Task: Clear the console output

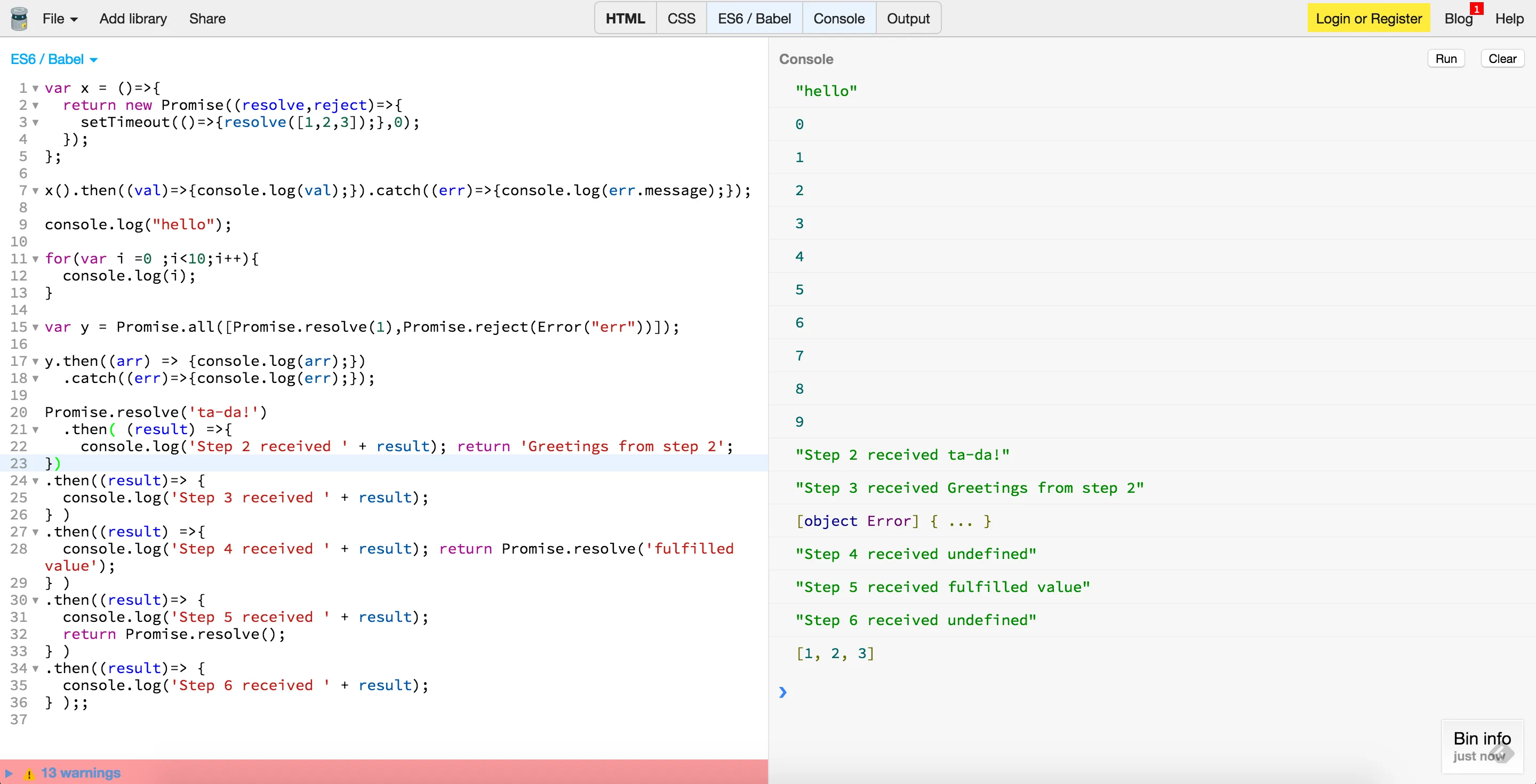Action: coord(1501,59)
